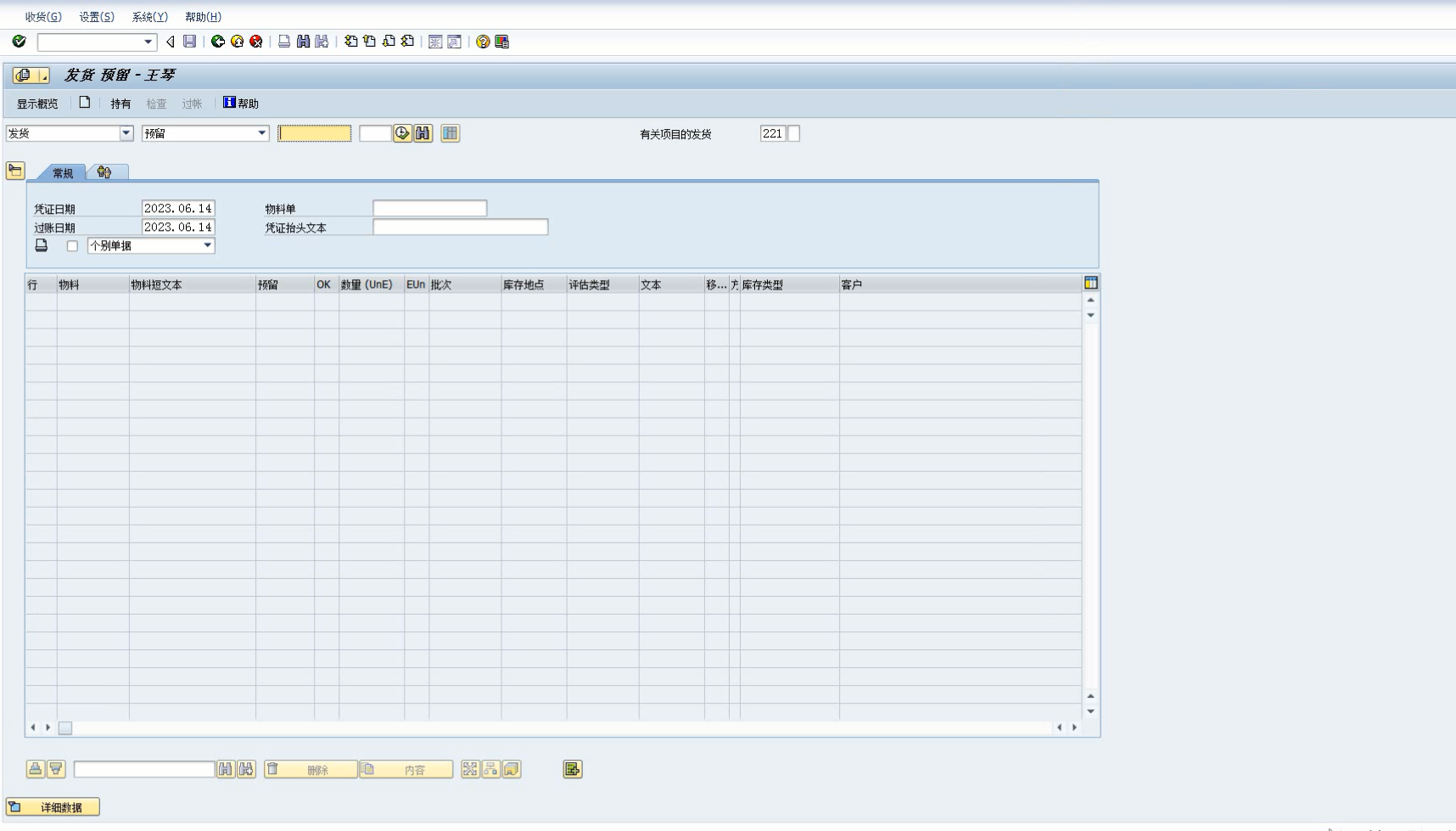The width and height of the screenshot is (1456, 831).
Task: Click the 凭证抬头文本 input field
Action: (x=460, y=227)
